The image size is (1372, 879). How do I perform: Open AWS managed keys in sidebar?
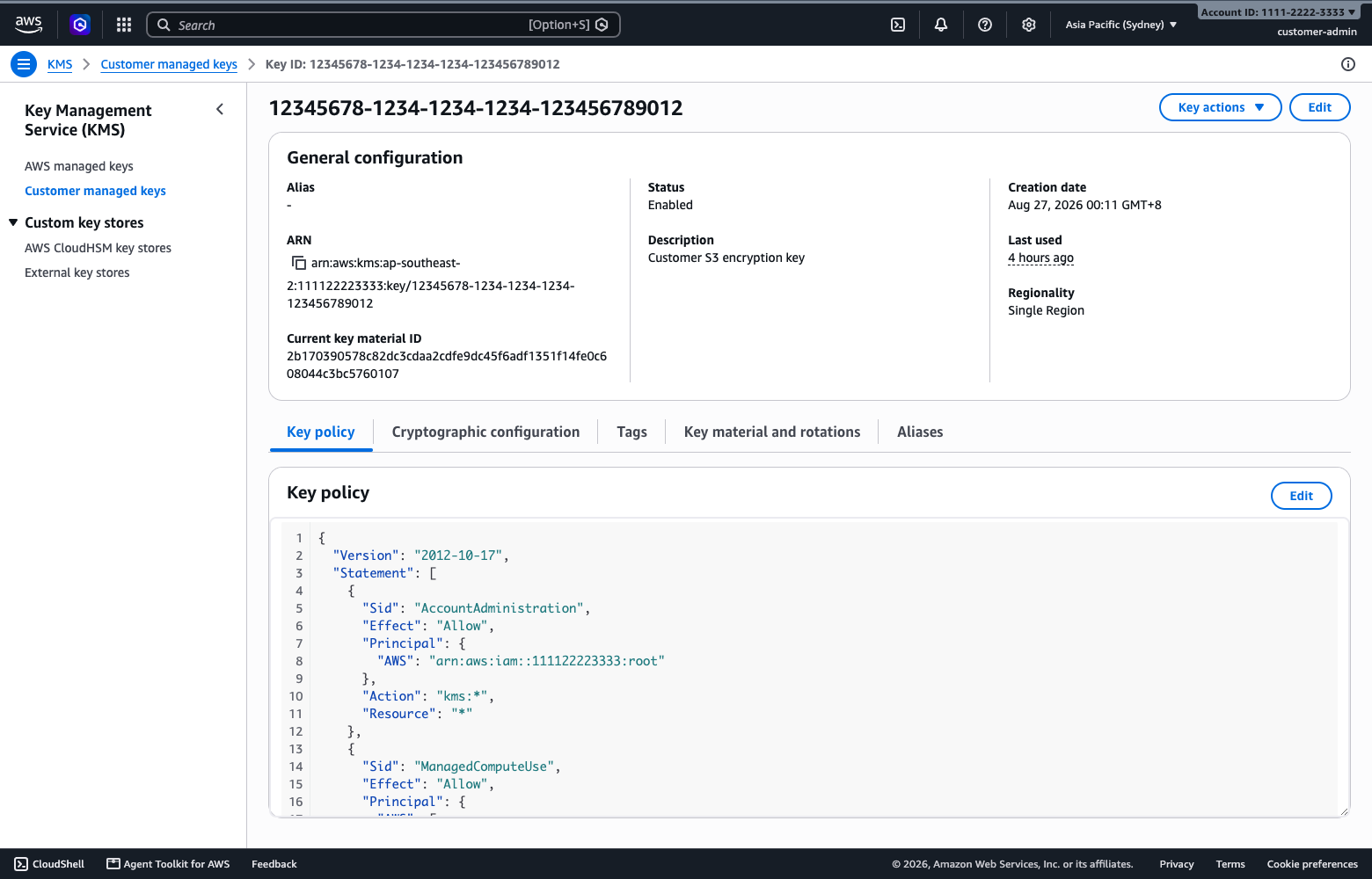[x=79, y=166]
